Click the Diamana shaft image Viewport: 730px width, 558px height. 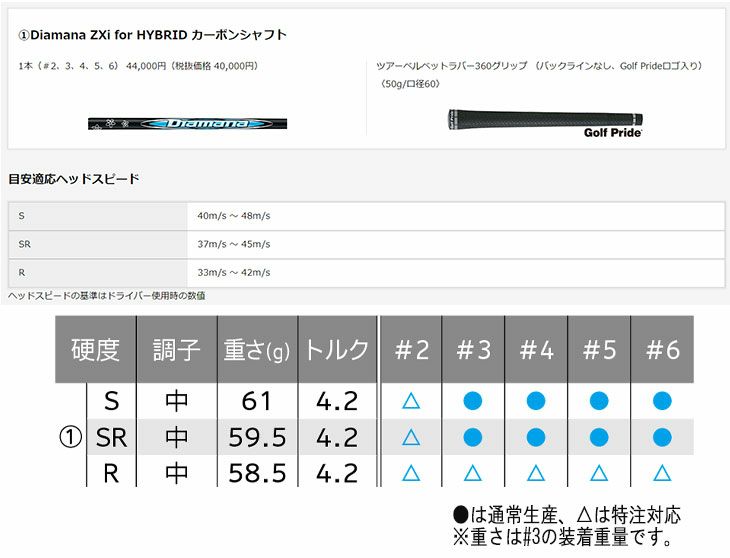[187, 124]
